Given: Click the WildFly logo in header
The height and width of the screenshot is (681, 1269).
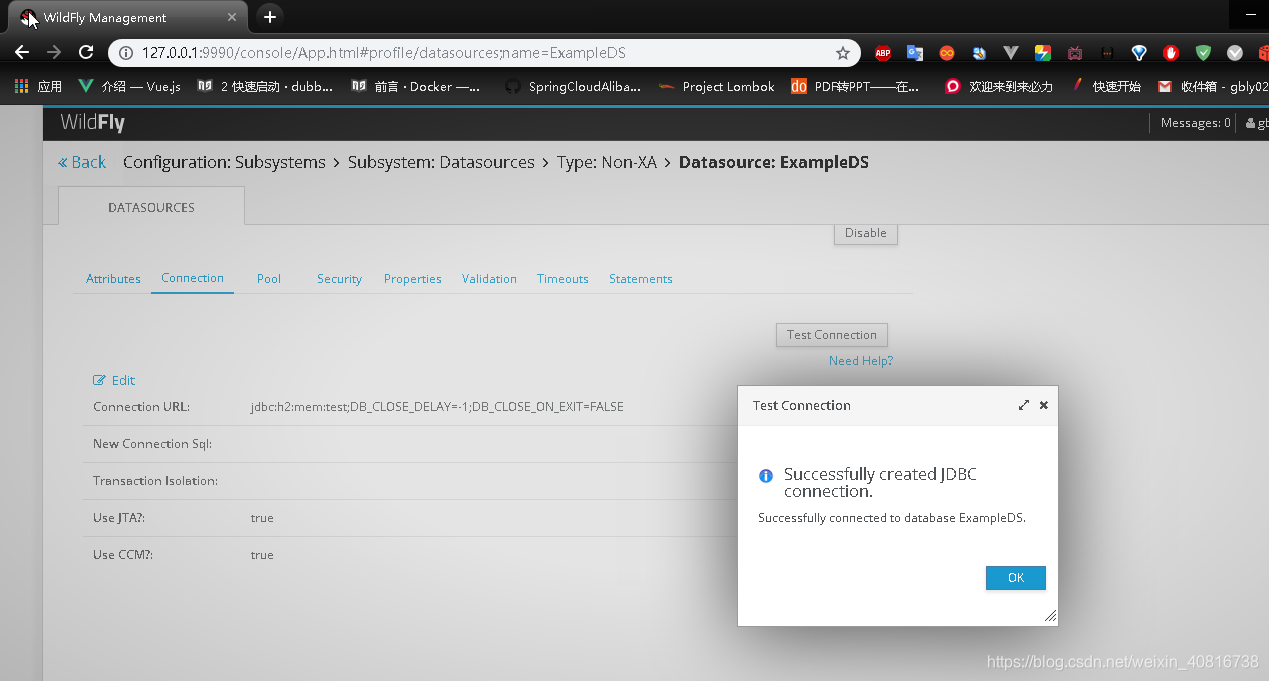Looking at the screenshot, I should (92, 123).
